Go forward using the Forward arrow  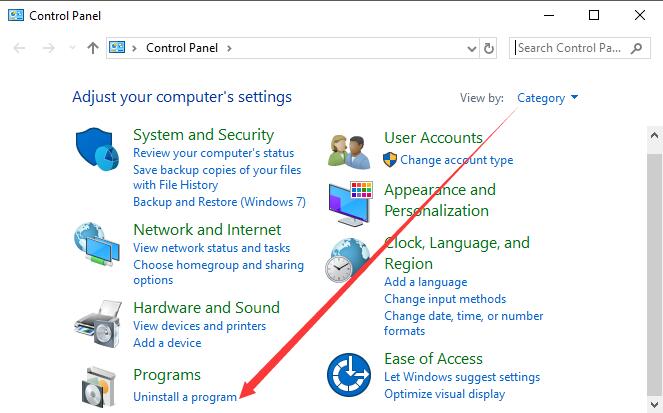[x=49, y=48]
